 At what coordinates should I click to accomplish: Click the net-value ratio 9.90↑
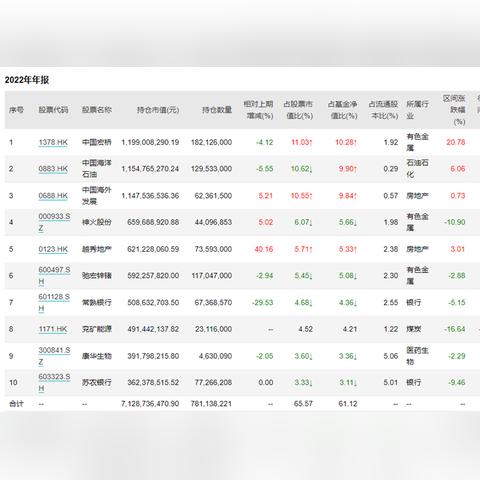[348, 169]
